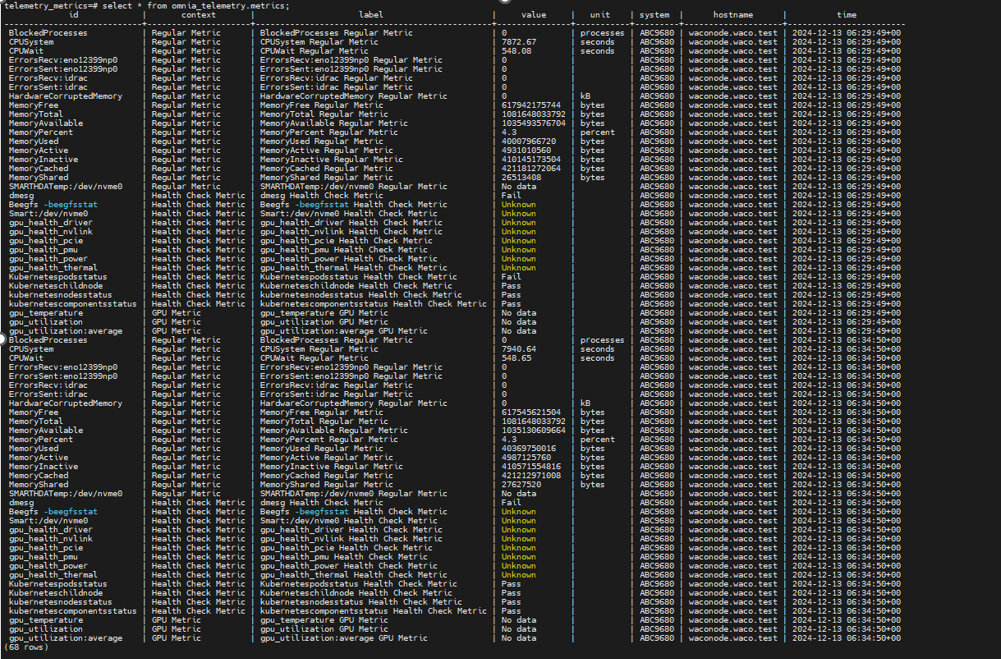The width and height of the screenshot is (1001, 659).
Task: Click timestamp 06:29:49 in the 7872.67 row
Action: pyautogui.click(x=847, y=42)
